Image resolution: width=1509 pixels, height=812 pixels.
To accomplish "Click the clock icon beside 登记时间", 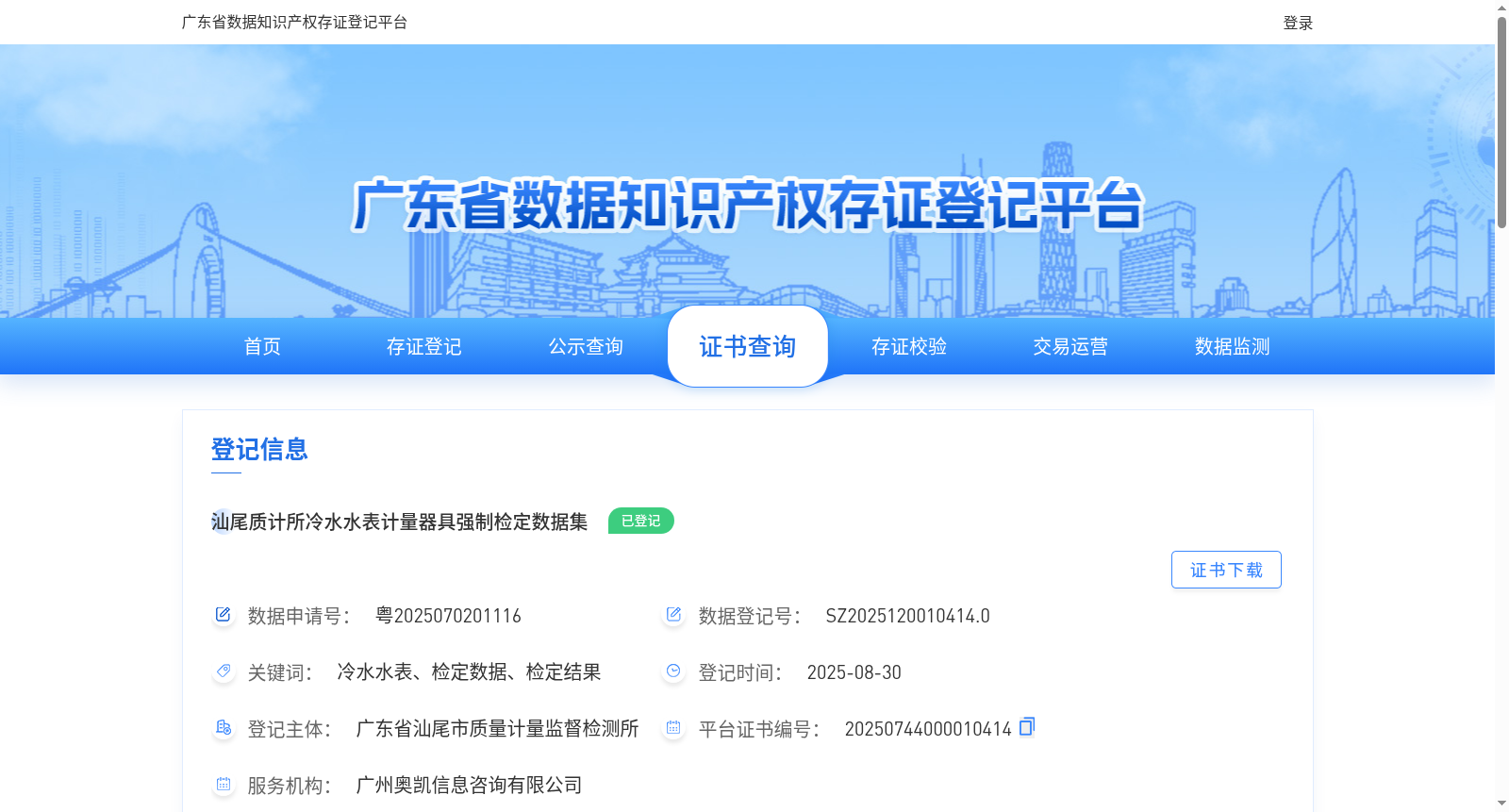I will tap(673, 671).
